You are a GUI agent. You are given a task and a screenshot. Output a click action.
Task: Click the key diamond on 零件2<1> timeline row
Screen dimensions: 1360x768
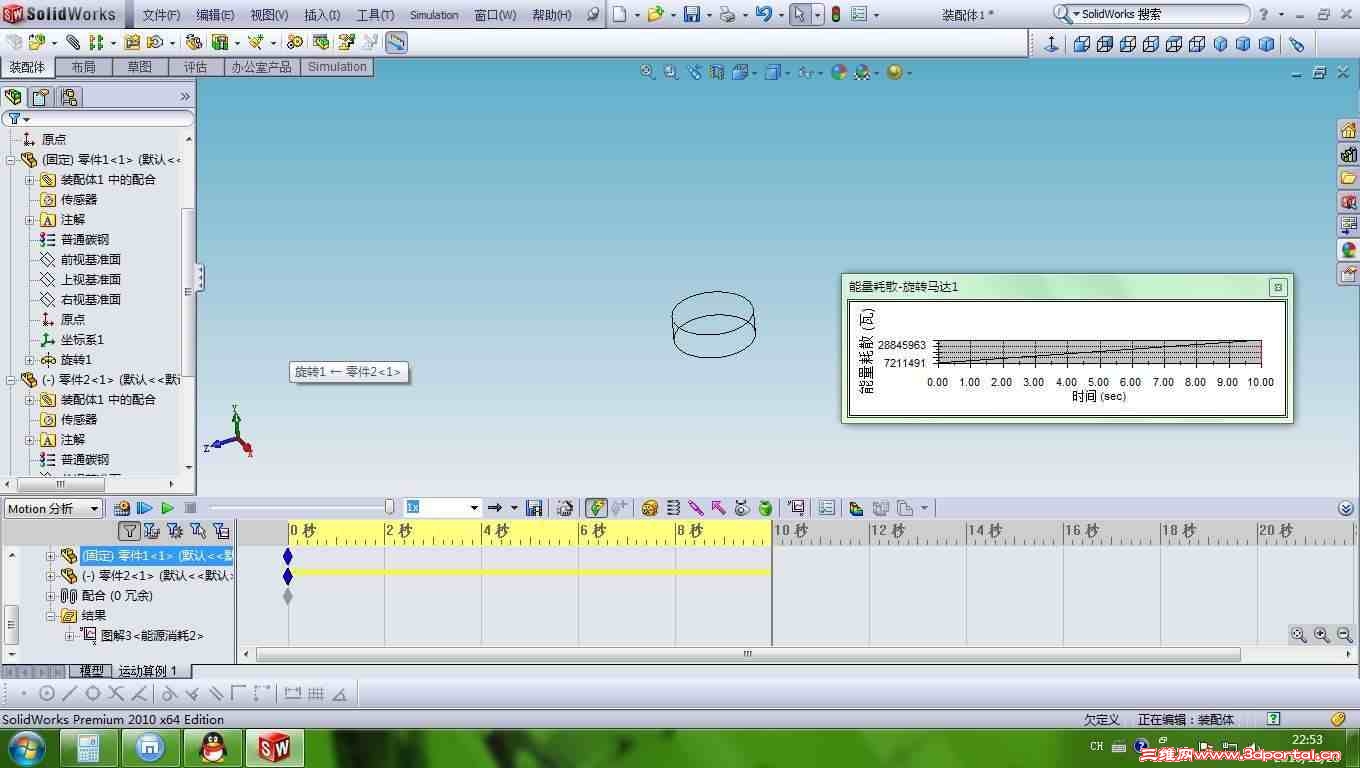[x=288, y=576]
